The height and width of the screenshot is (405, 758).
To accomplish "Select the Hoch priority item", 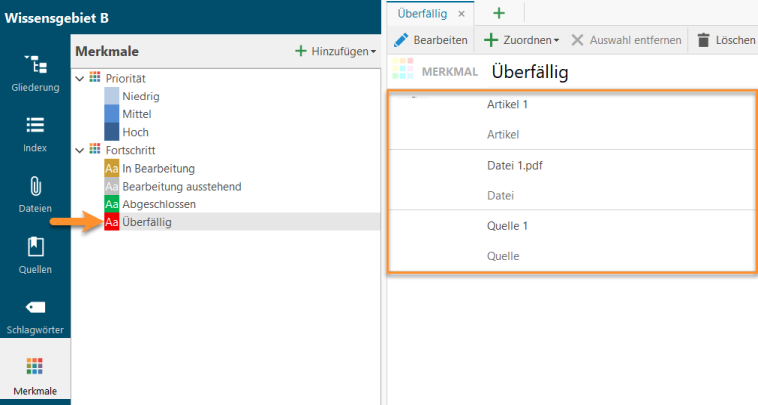I will [x=135, y=132].
